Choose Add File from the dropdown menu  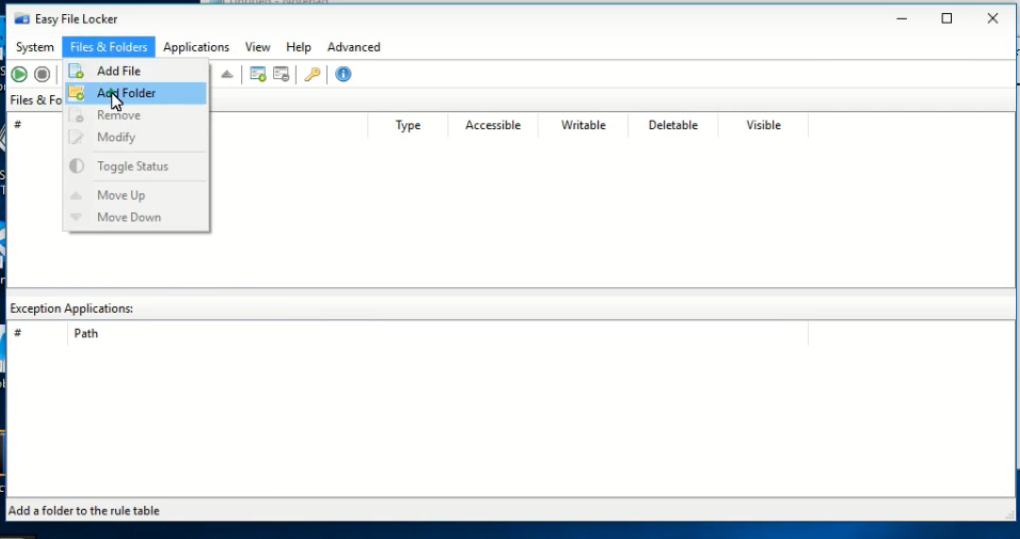[136, 71]
